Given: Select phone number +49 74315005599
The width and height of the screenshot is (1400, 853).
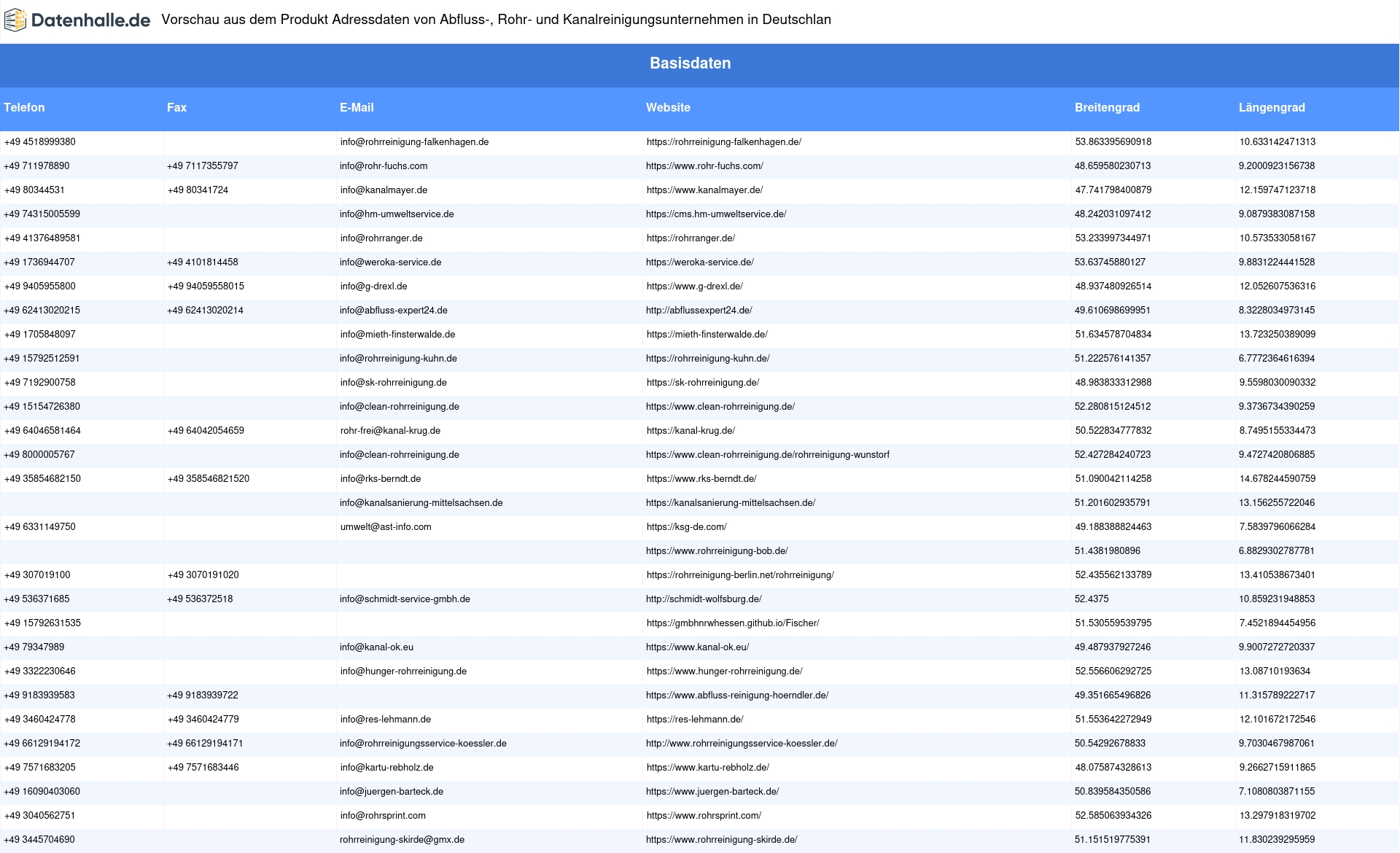Looking at the screenshot, I should [x=42, y=214].
